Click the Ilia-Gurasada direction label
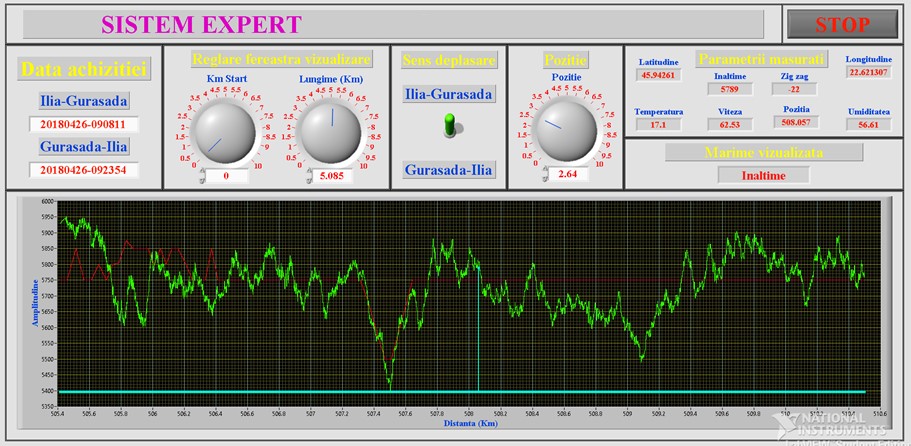This screenshot has width=911, height=446. click(448, 94)
